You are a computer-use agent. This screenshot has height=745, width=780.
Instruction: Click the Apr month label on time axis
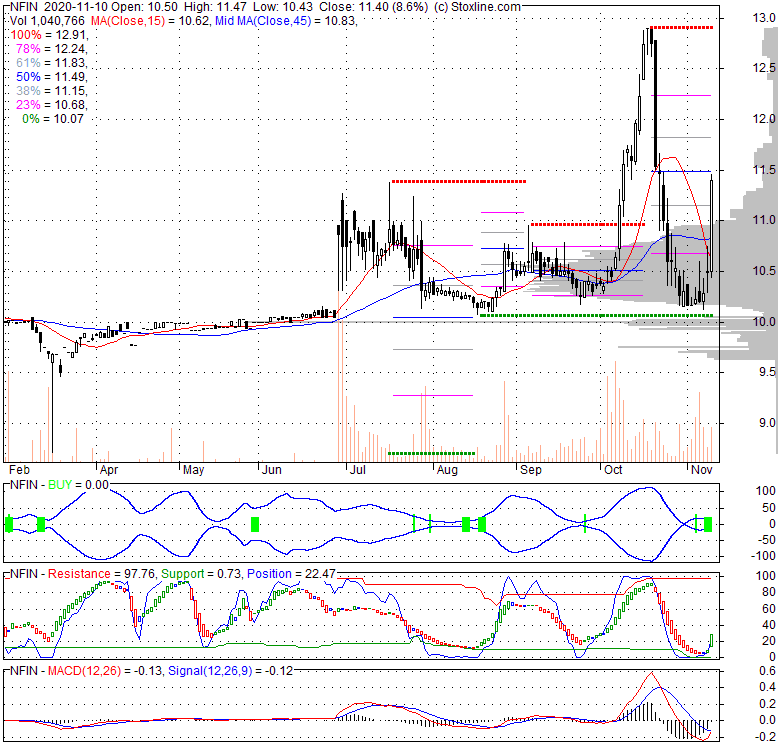108,469
